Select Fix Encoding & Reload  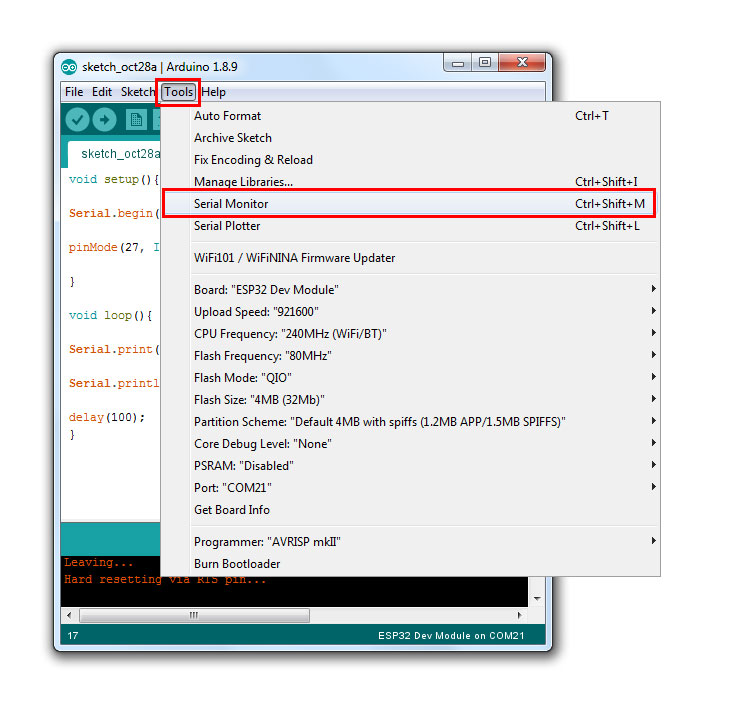click(x=411, y=160)
